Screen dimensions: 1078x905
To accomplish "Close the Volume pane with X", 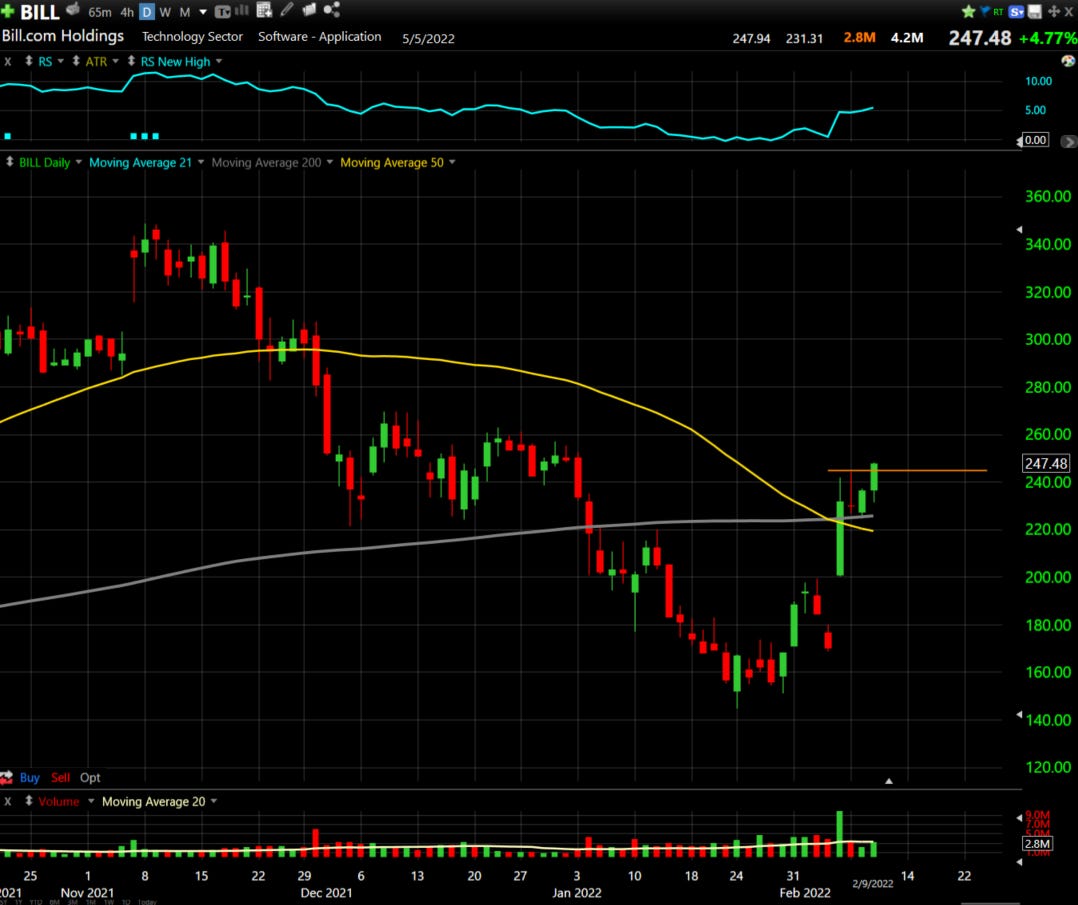I will click(8, 802).
